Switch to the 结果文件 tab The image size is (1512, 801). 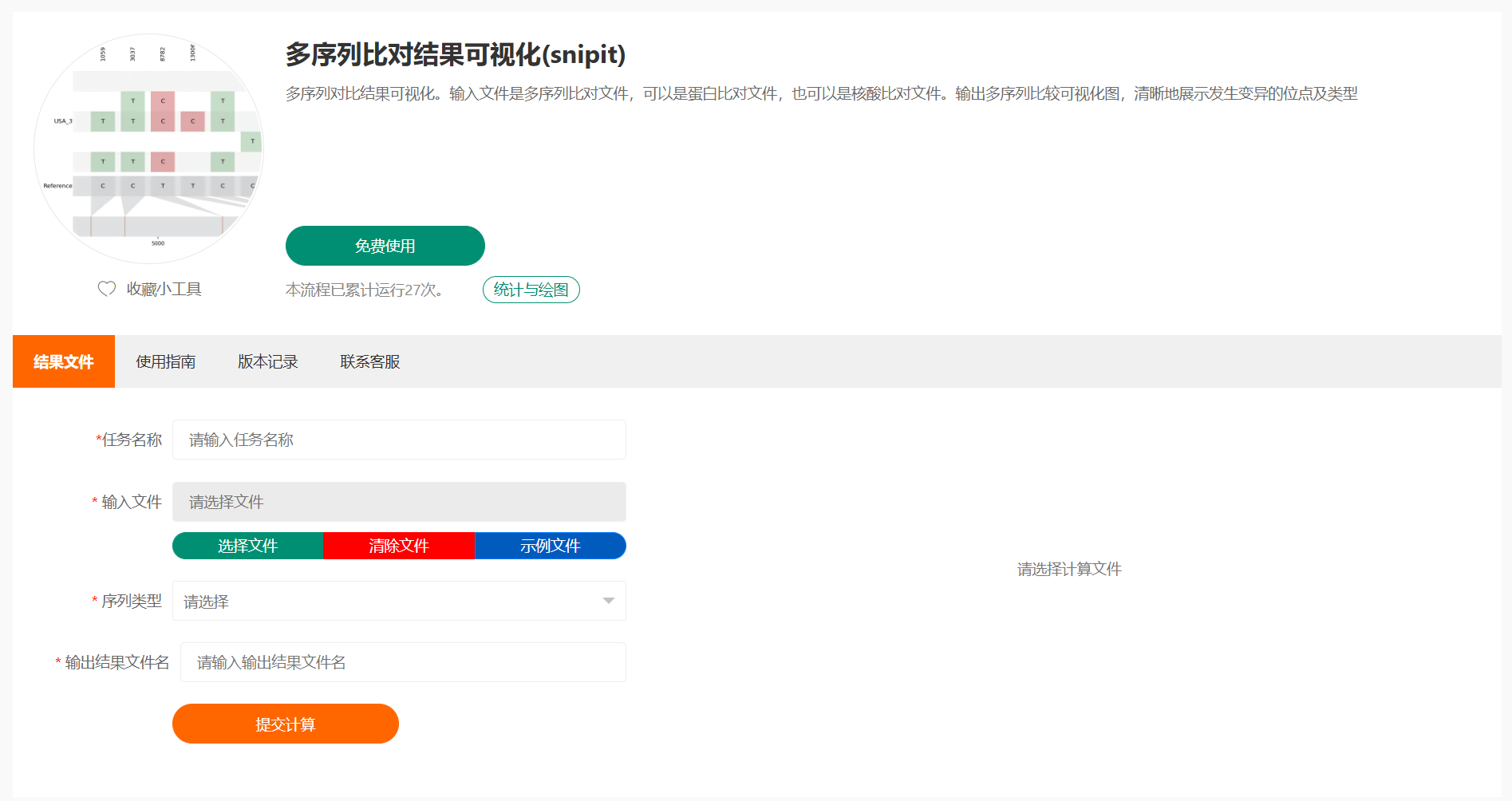[64, 361]
